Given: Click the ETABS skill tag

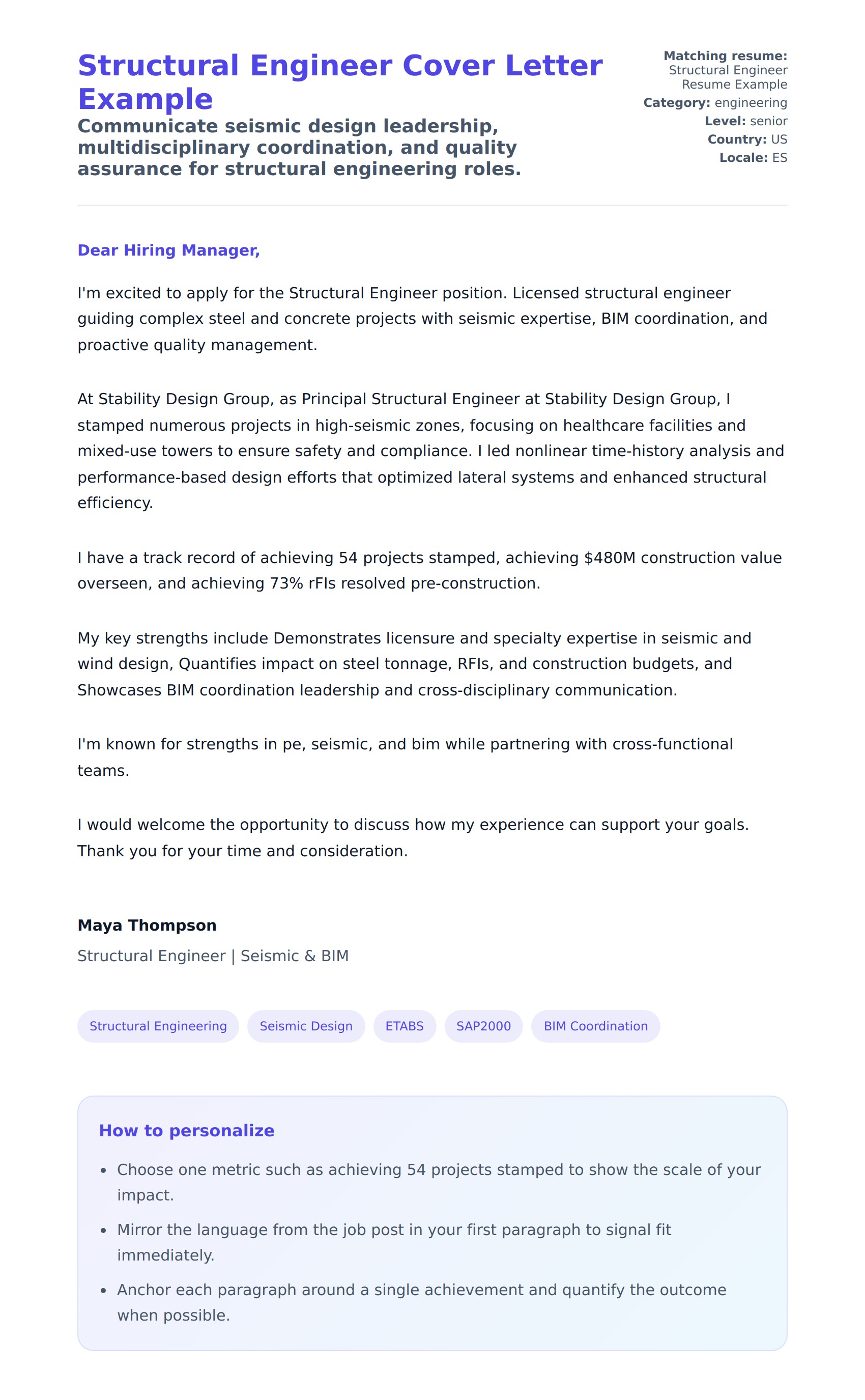Looking at the screenshot, I should (x=405, y=1026).
